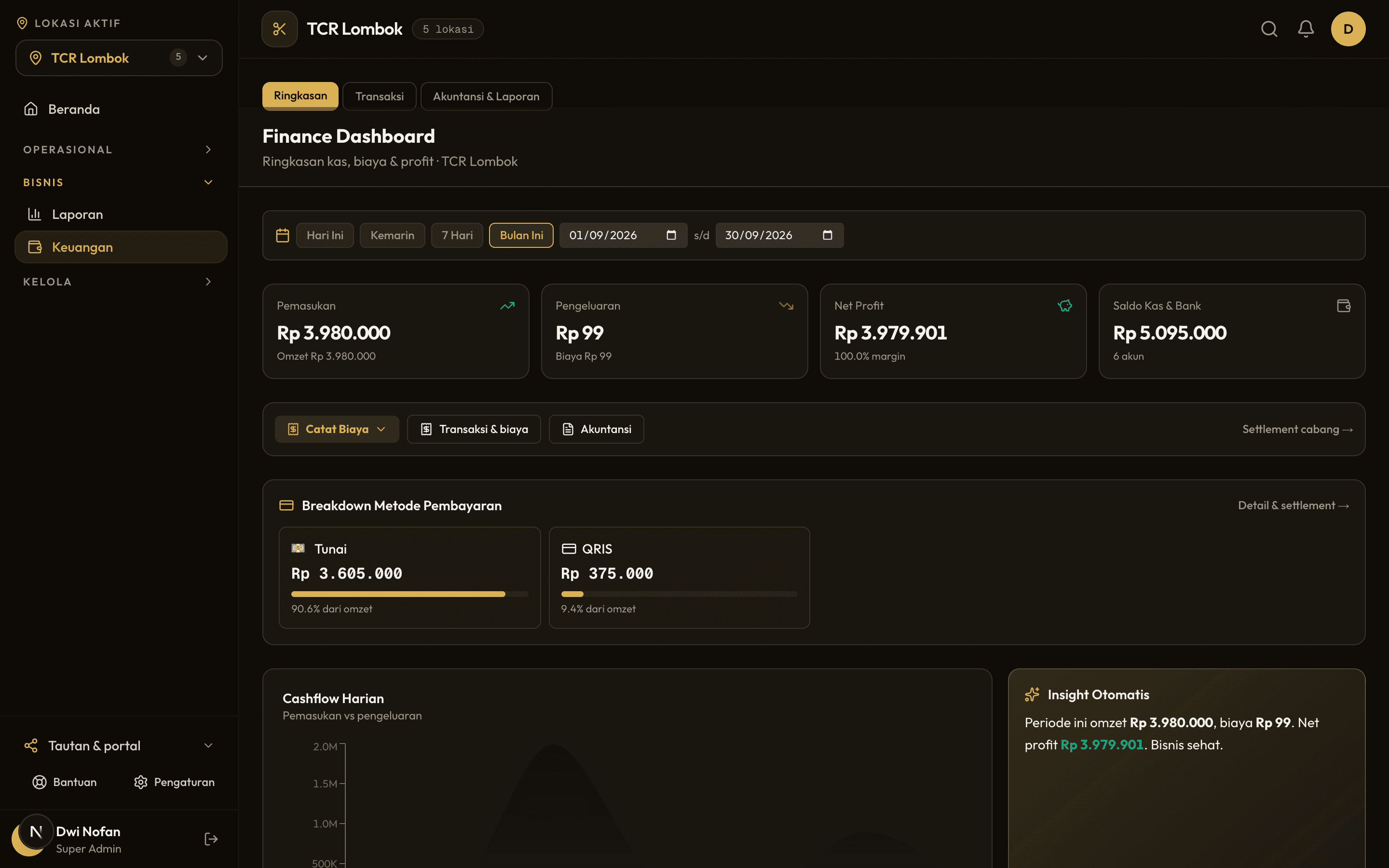The height and width of the screenshot is (868, 1389).
Task: Expand the Operasional section
Action: [x=120, y=149]
